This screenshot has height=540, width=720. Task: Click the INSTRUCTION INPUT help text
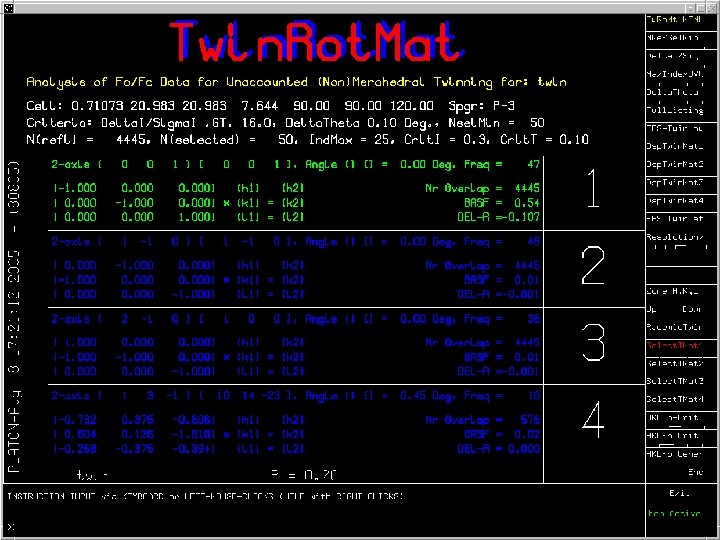205,496
